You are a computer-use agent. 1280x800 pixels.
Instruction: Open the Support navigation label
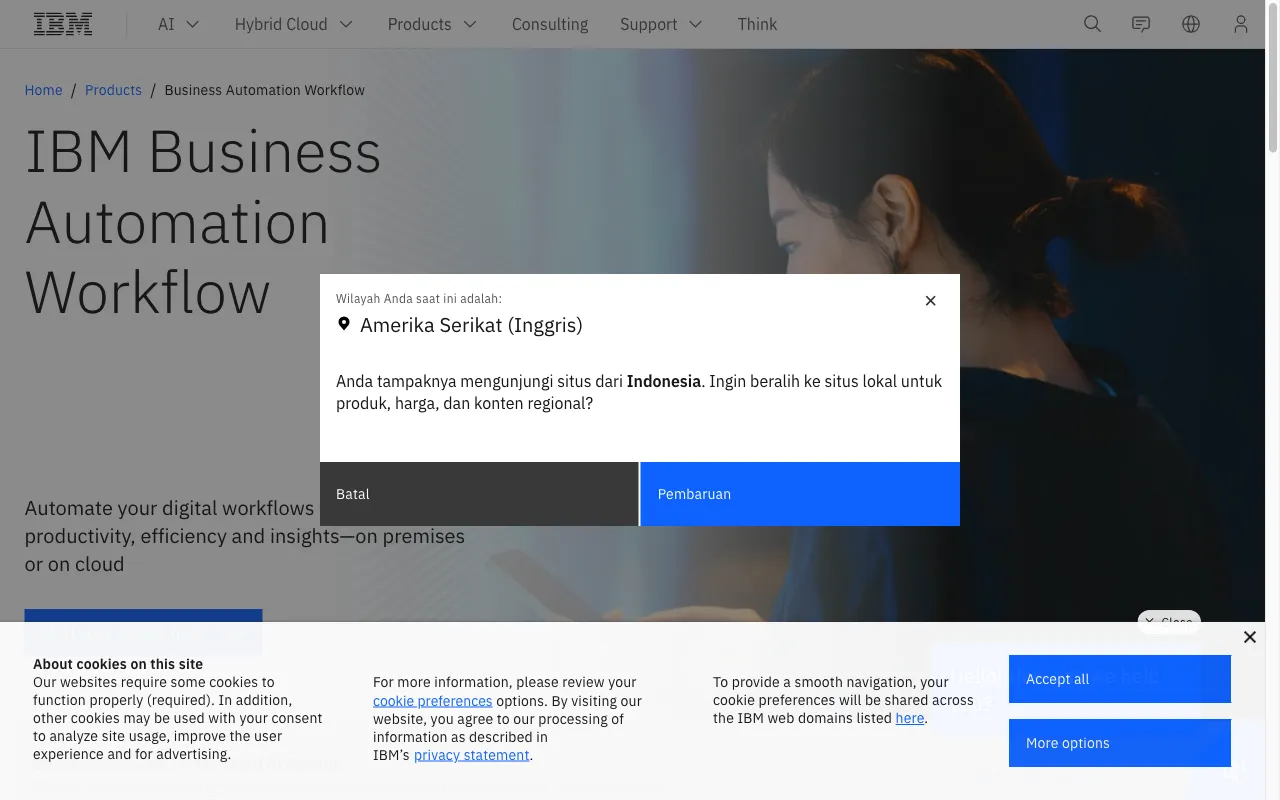(x=648, y=24)
